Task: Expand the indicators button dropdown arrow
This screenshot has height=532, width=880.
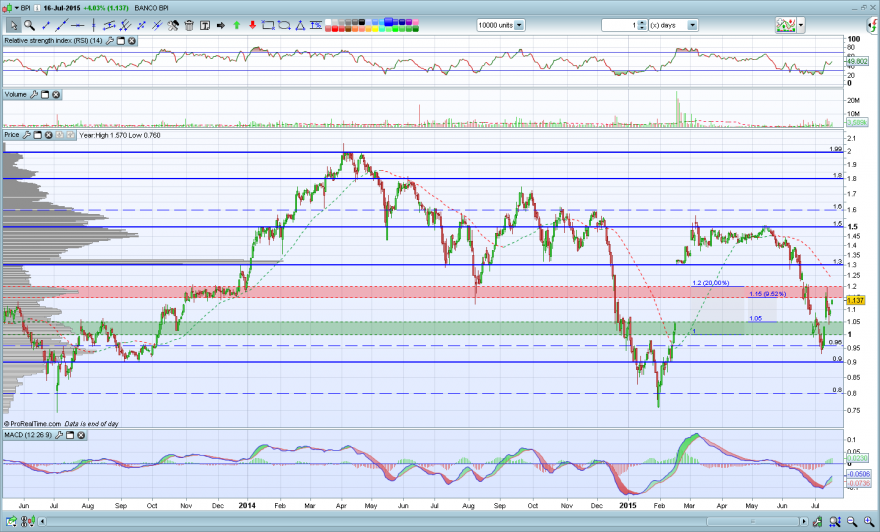Action: pos(801,25)
